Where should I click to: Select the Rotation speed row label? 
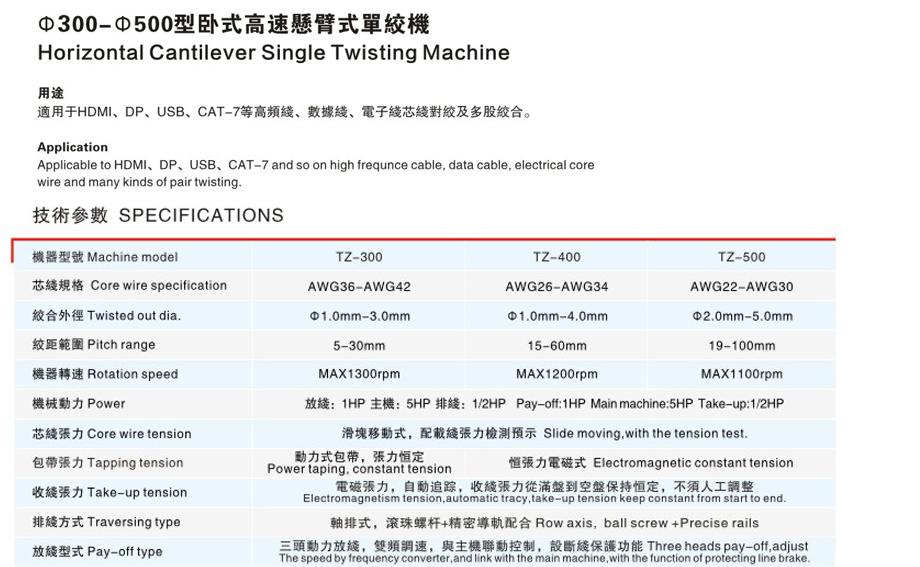coord(105,374)
